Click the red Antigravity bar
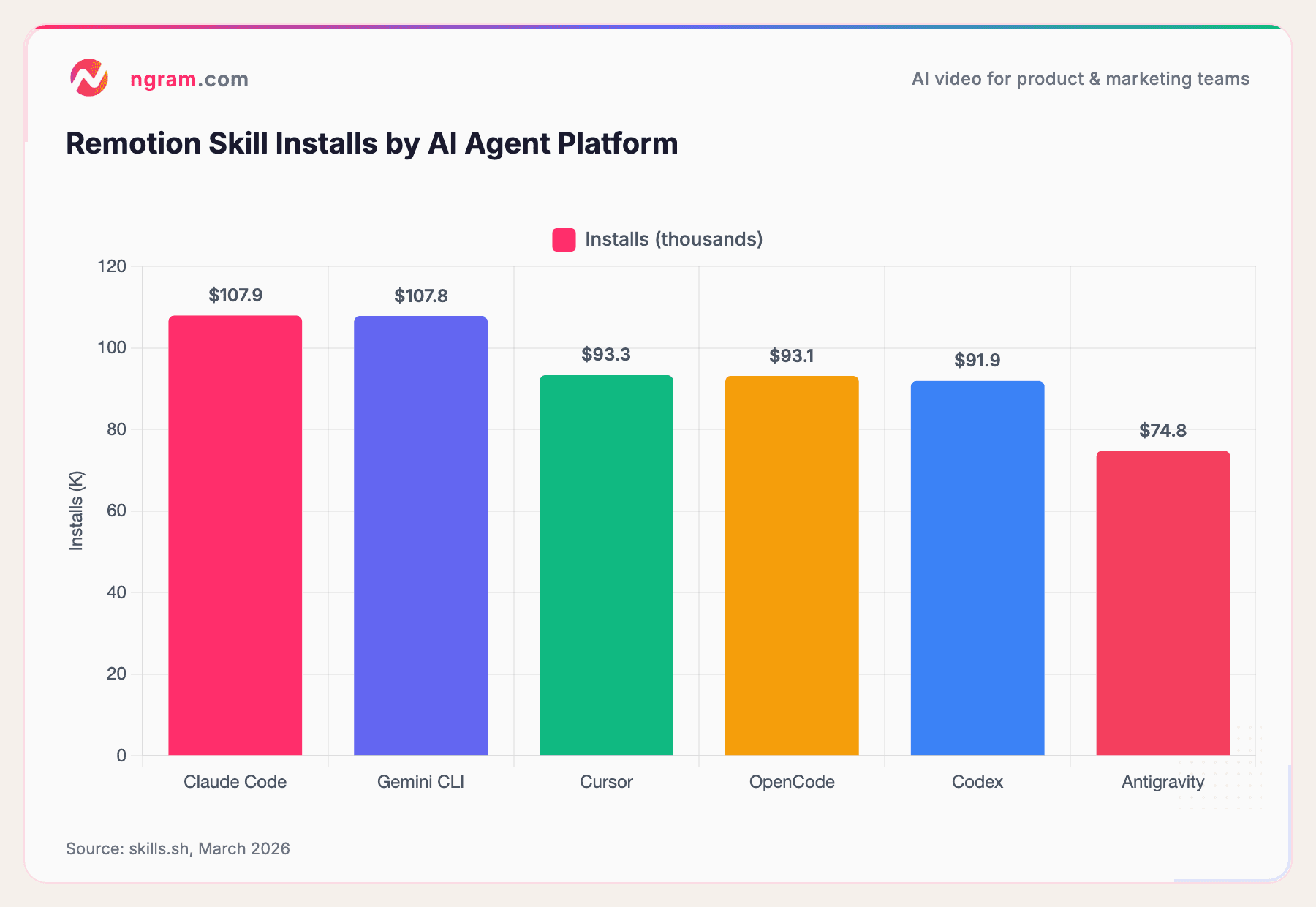 pyautogui.click(x=1162, y=603)
